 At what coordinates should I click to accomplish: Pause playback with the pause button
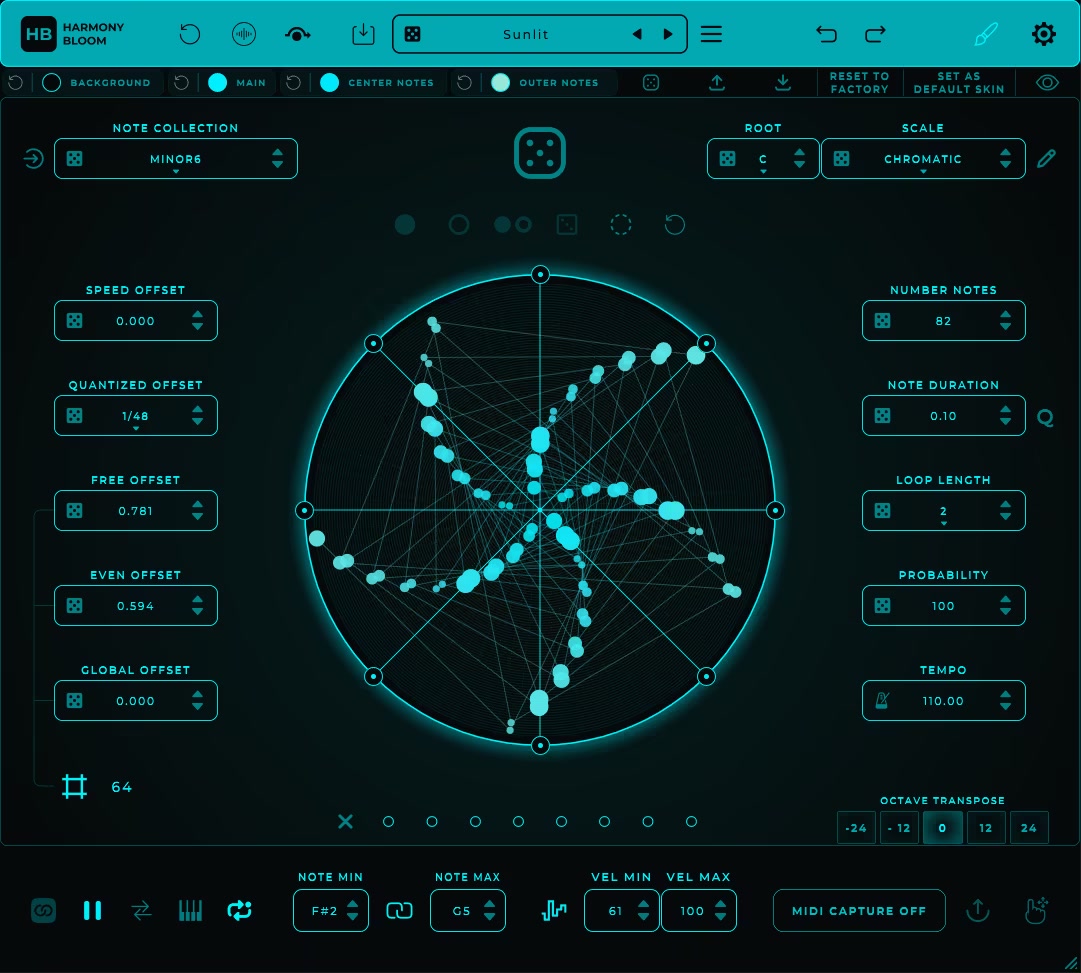tap(92, 911)
